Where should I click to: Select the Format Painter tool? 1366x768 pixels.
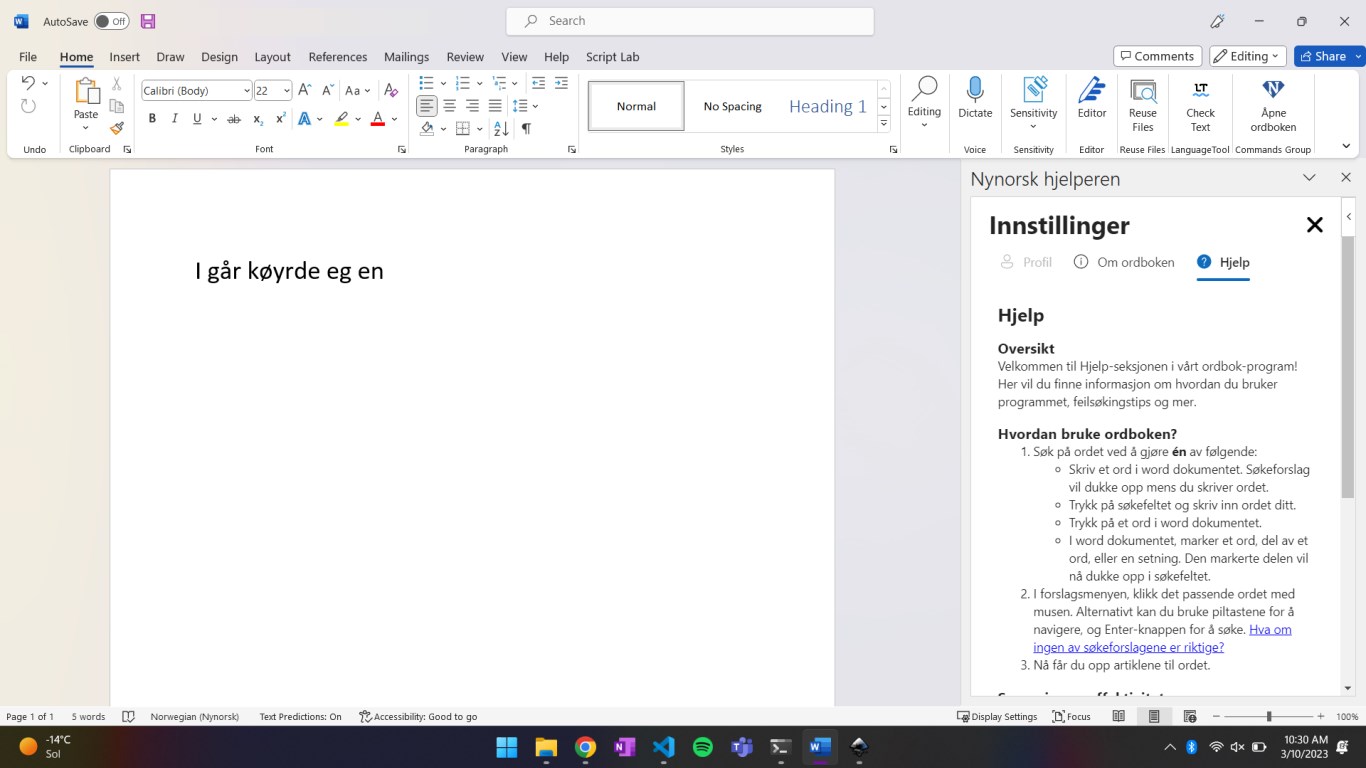pos(116,128)
